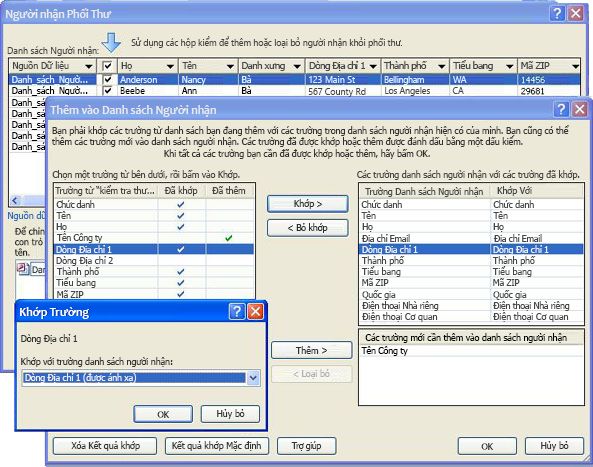Screen dimensions: 593x467
Task: Open Dòng Địa chỉ 1 column dropdown
Action: pyautogui.click(x=373, y=67)
